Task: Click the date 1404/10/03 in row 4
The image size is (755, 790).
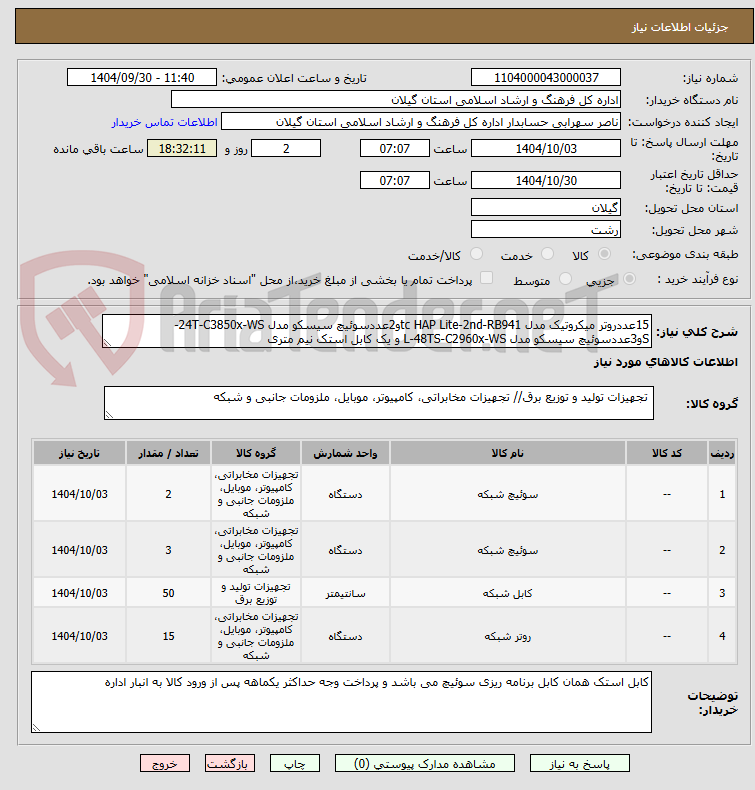Action: tap(80, 636)
